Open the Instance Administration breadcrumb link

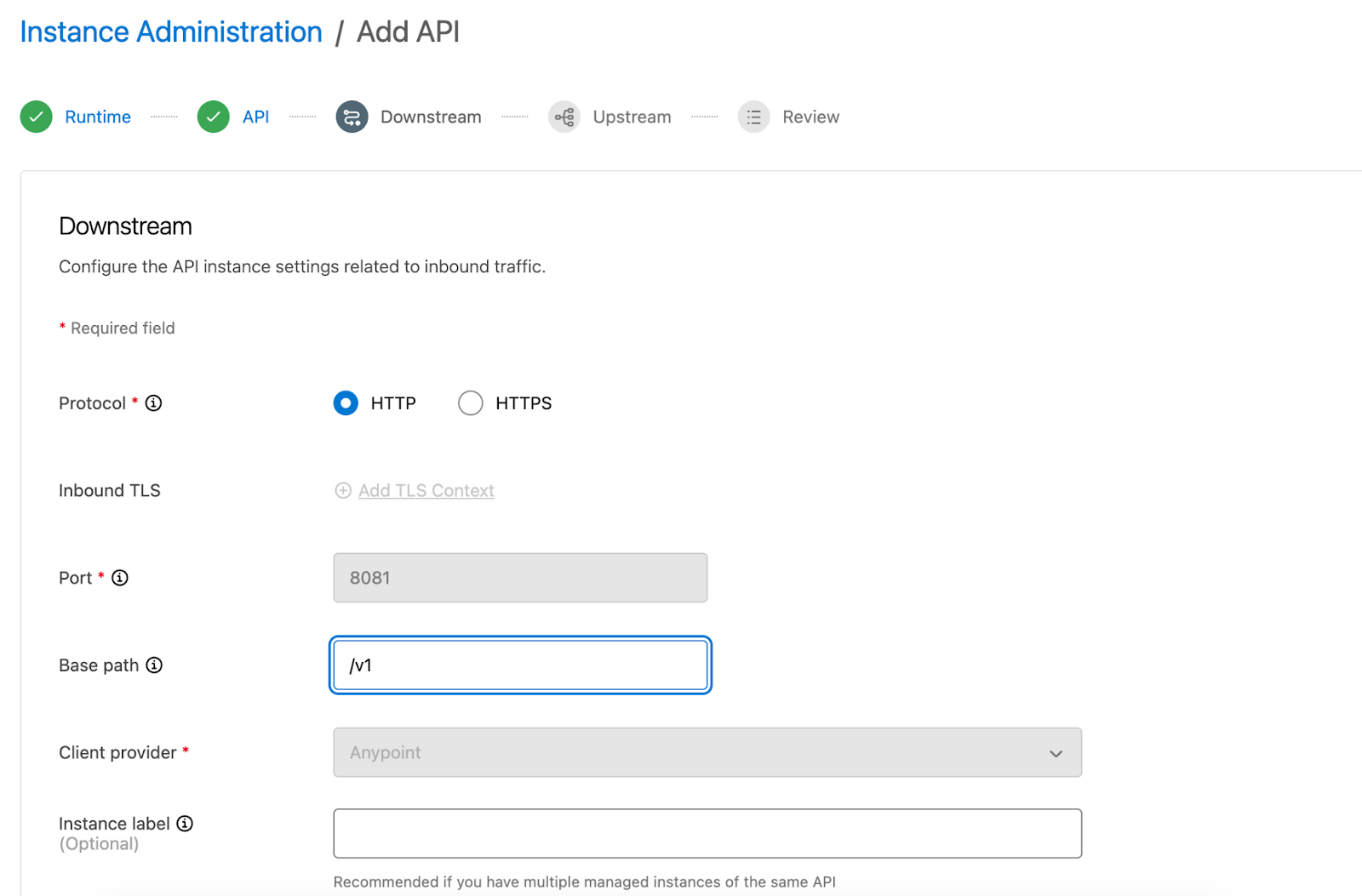[169, 31]
